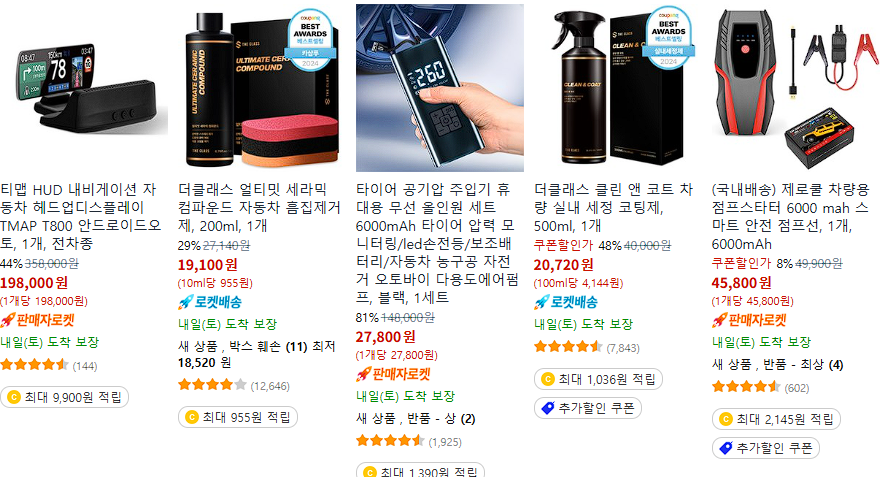Viewport: 885px width, 477px height.
Task: Click 추가할인 쿠폰 under the Clean & Coat product
Action: coord(588,408)
